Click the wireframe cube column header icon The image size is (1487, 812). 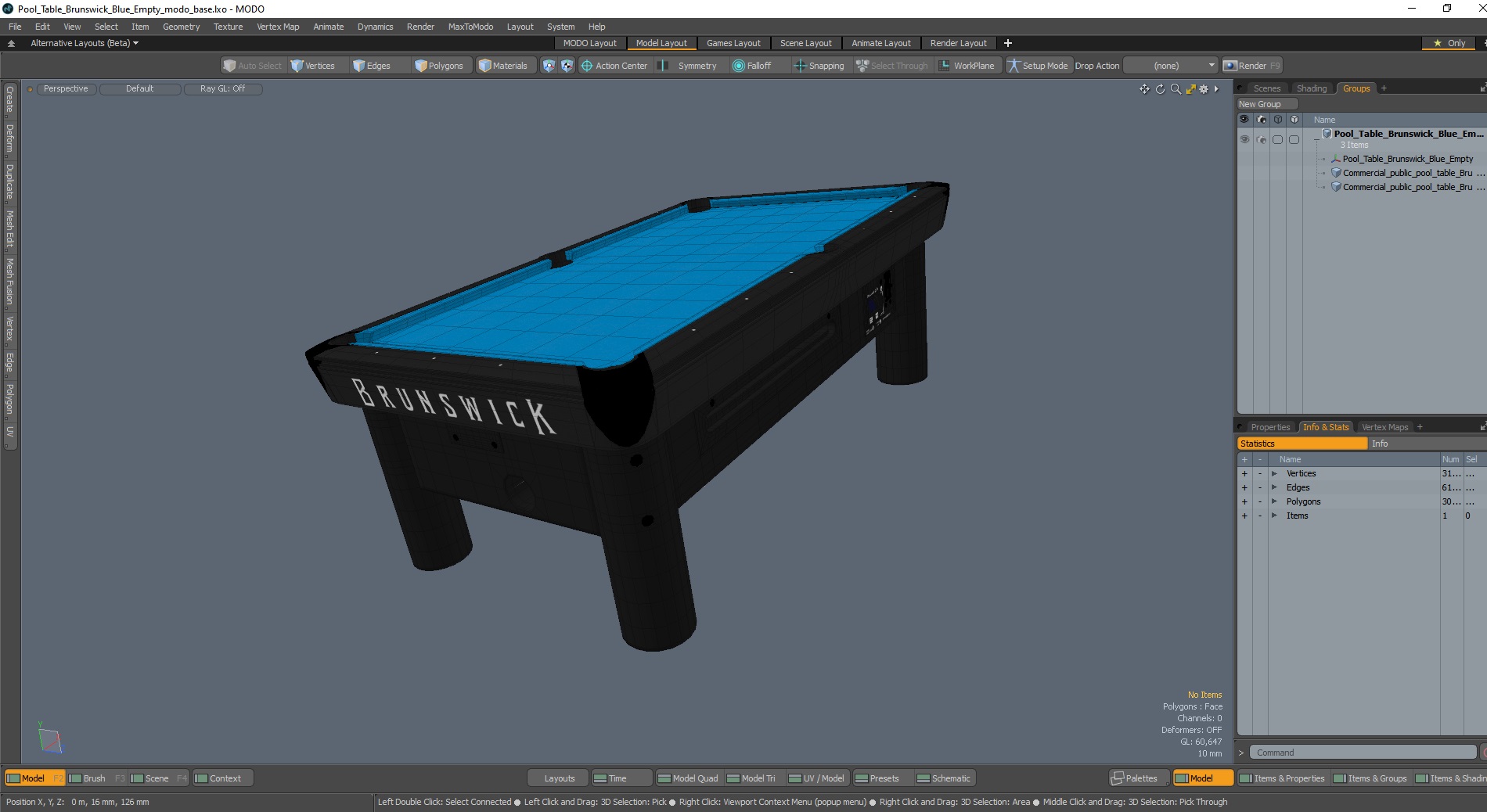[x=1277, y=120]
